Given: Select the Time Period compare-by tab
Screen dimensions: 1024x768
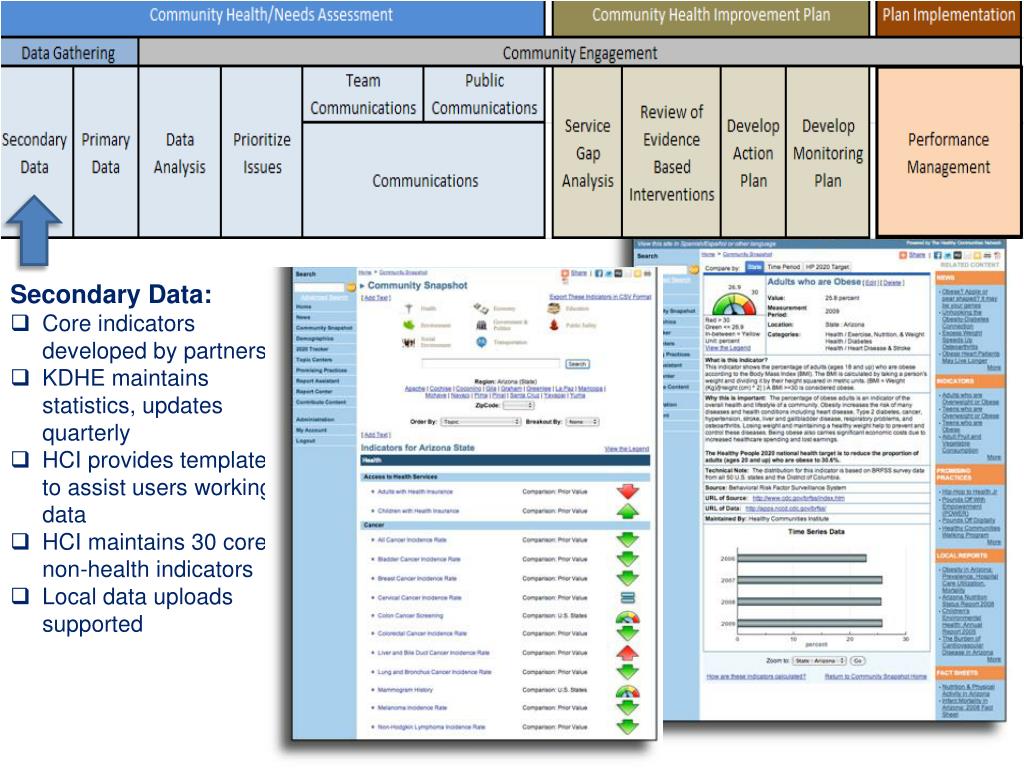Looking at the screenshot, I should [x=784, y=267].
